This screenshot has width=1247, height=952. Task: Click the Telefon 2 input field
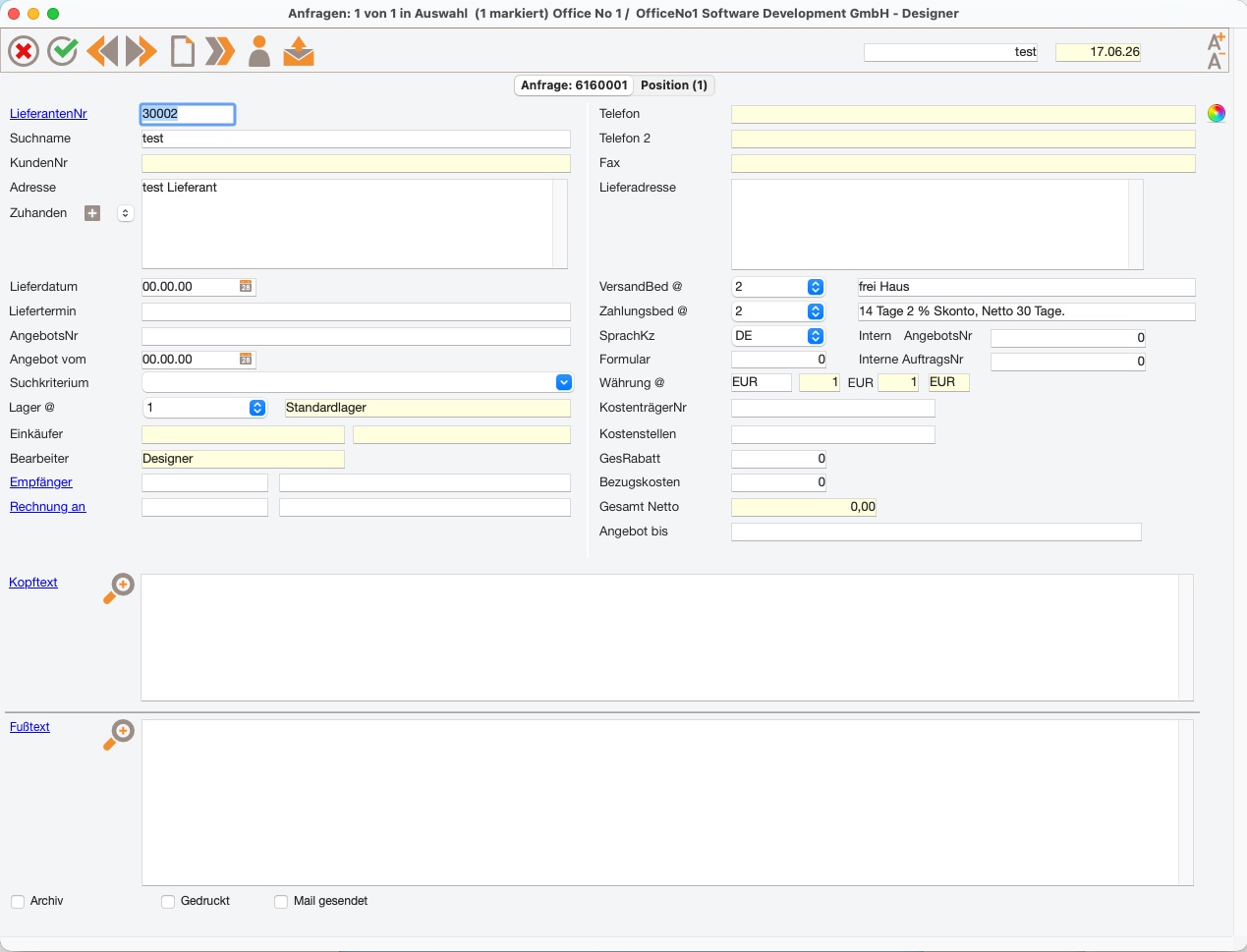(x=963, y=139)
